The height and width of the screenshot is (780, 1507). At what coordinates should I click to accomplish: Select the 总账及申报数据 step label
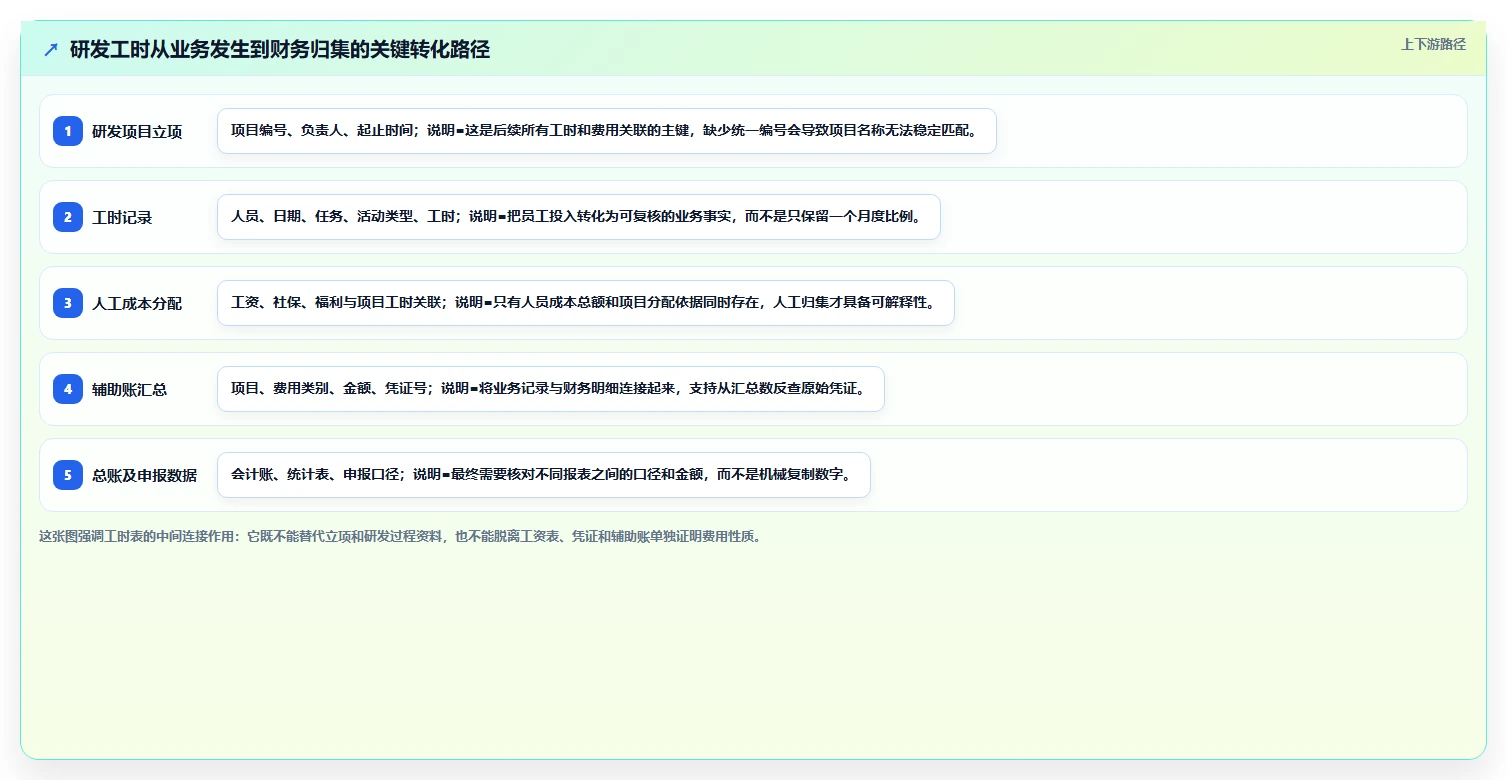(145, 475)
